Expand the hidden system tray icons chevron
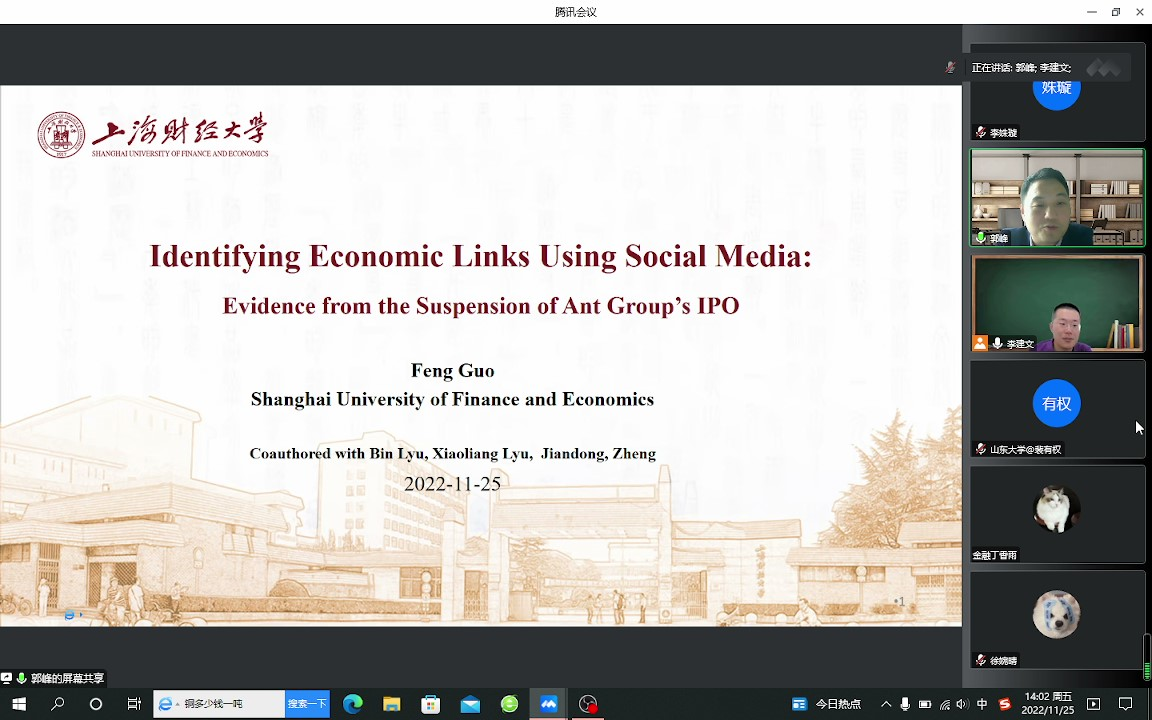This screenshot has height=720, width=1152. (x=886, y=704)
